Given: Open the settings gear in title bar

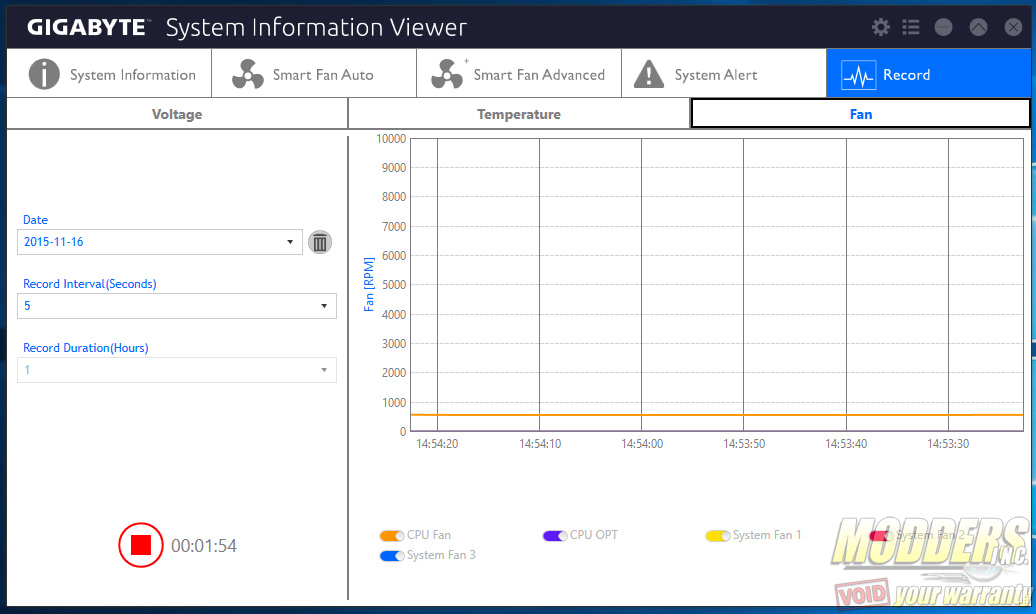Looking at the screenshot, I should pyautogui.click(x=880, y=27).
